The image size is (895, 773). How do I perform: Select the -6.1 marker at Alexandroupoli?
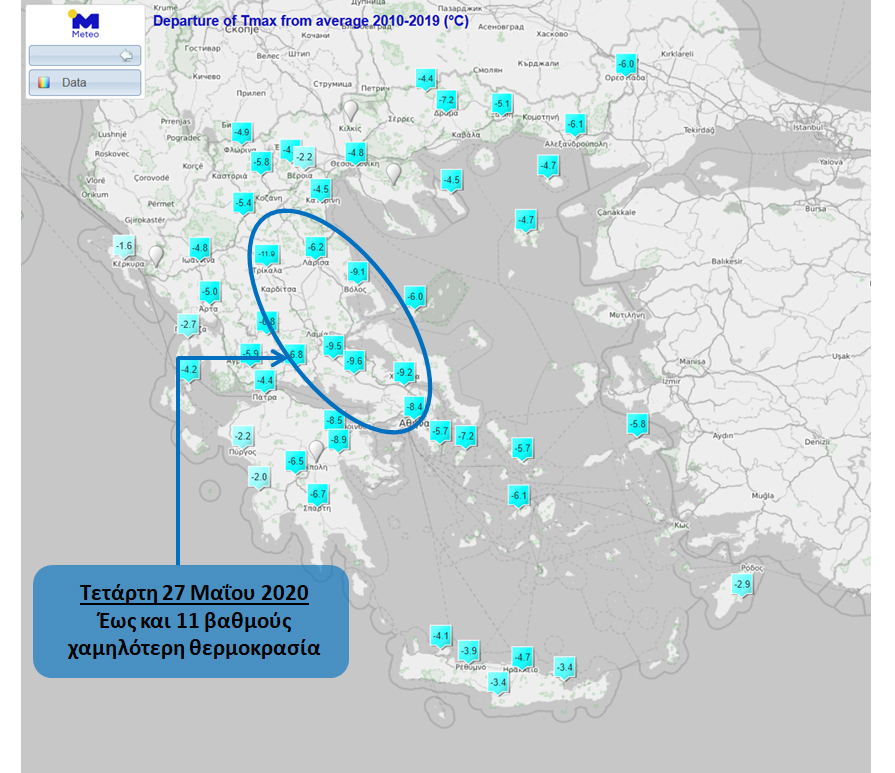575,126
